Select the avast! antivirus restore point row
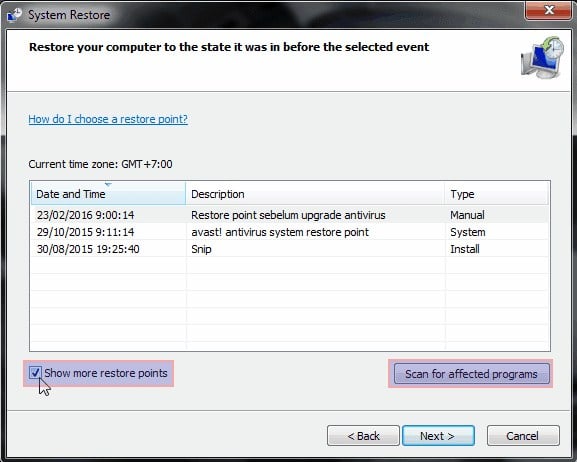 click(290, 232)
